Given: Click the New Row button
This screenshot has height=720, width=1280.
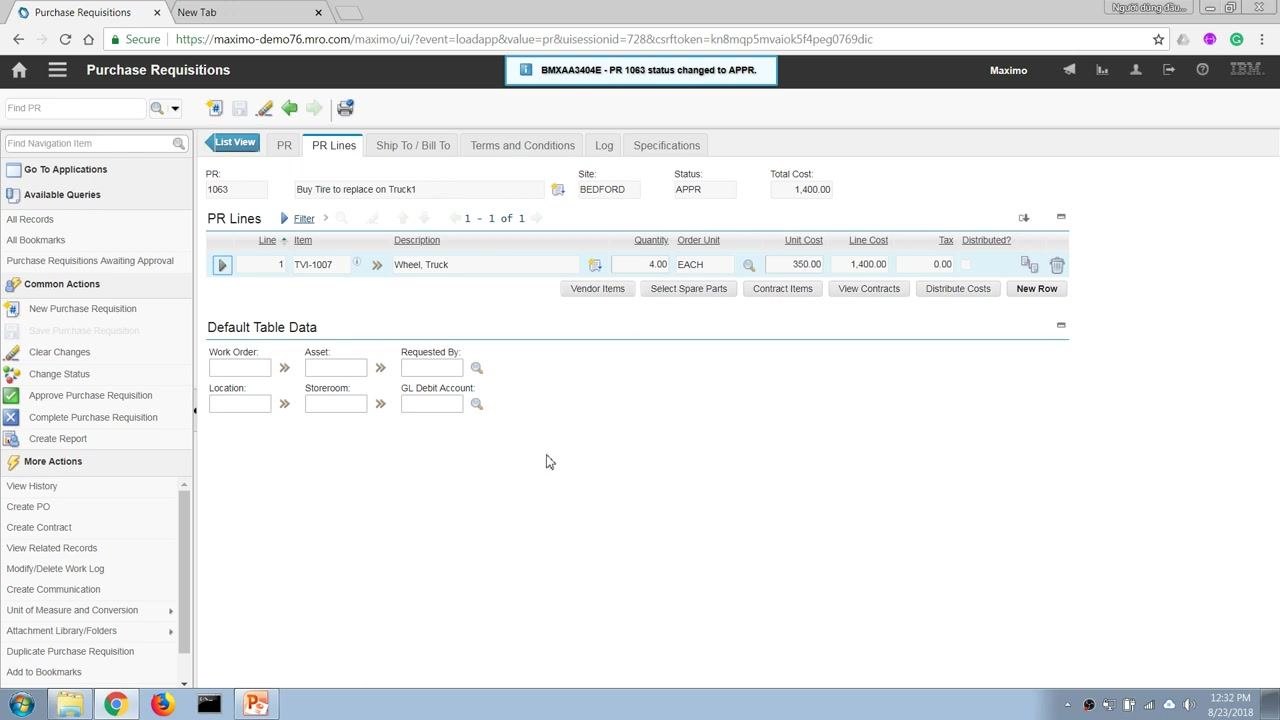Looking at the screenshot, I should click(x=1037, y=289).
